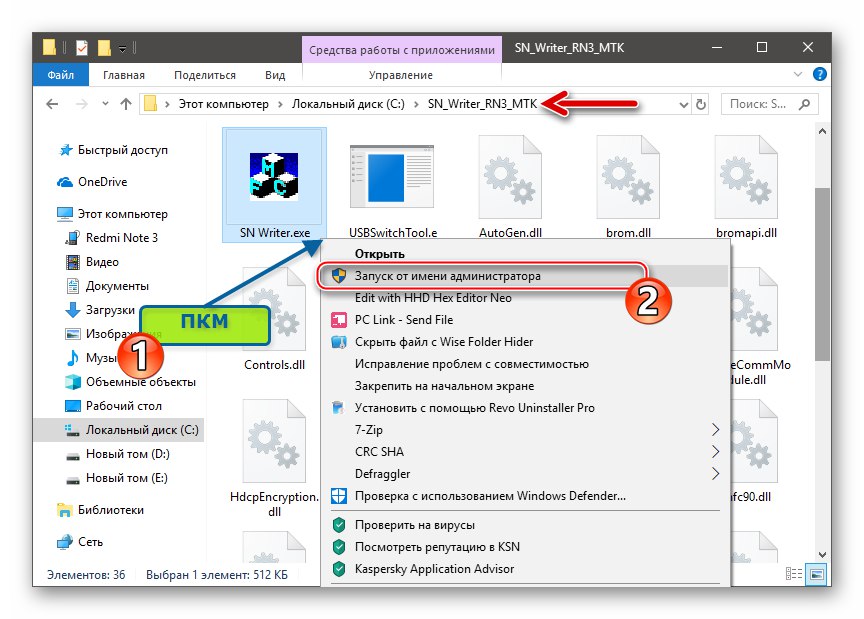Open the Вид ribbon tab
864x619 pixels.
coord(274,75)
